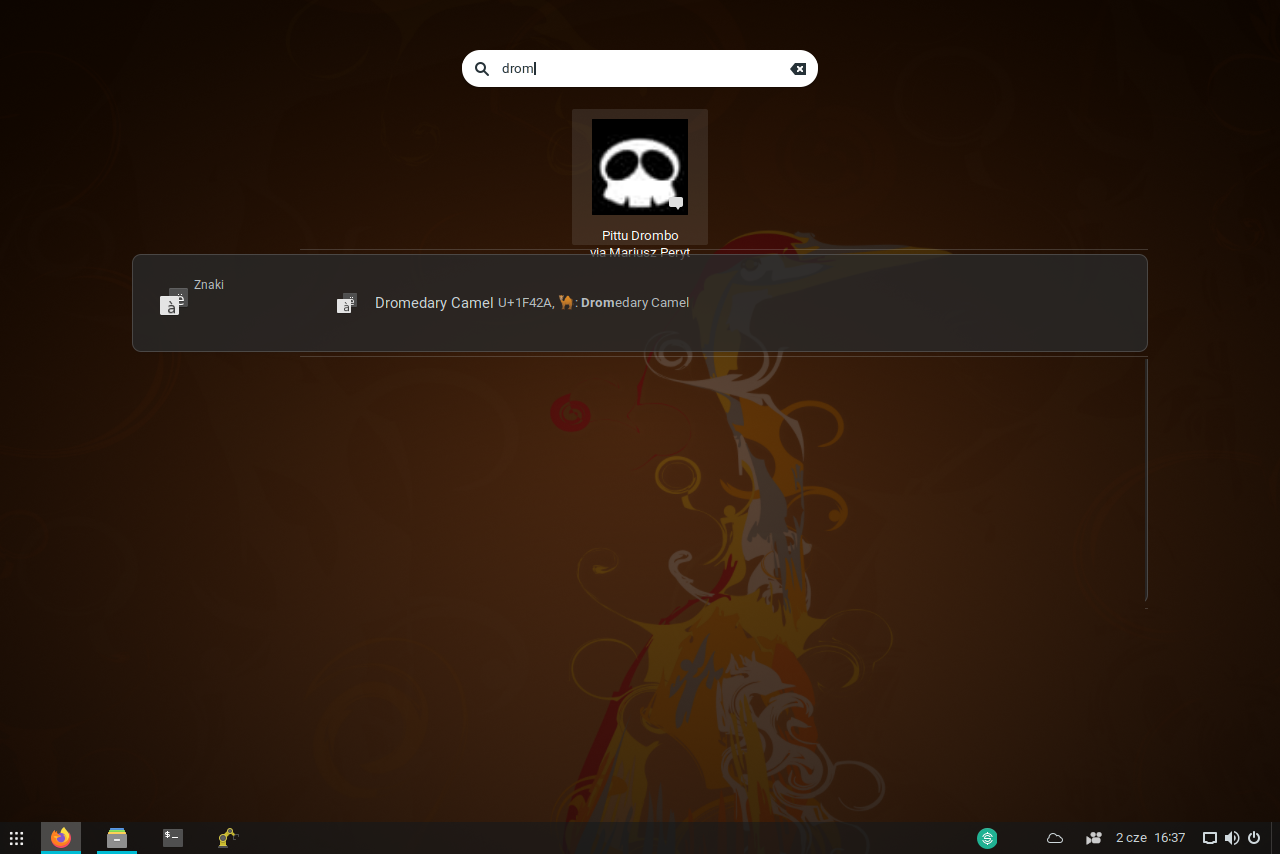Open the Pittu Drombo contact result
Image resolution: width=1280 pixels, height=854 pixels.
coord(640,178)
